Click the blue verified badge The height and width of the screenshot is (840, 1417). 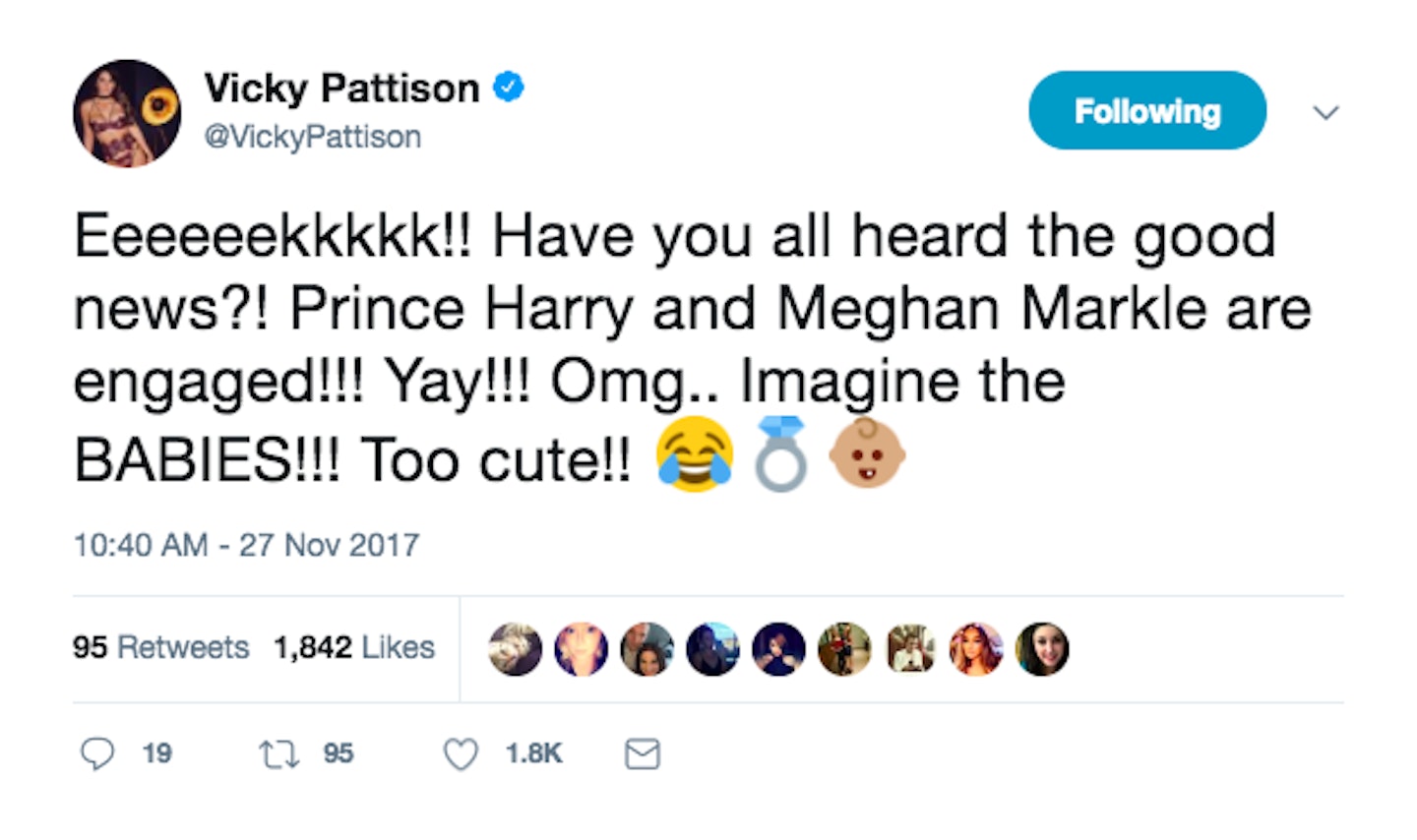508,88
